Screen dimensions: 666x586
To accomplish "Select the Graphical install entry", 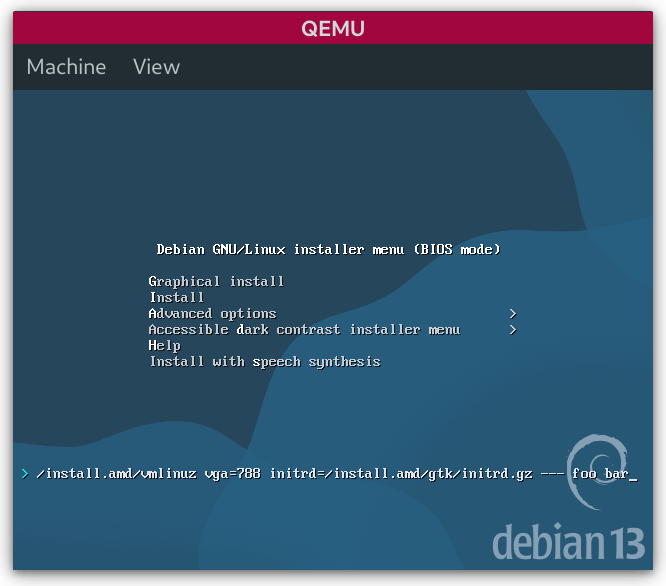I will [216, 282].
